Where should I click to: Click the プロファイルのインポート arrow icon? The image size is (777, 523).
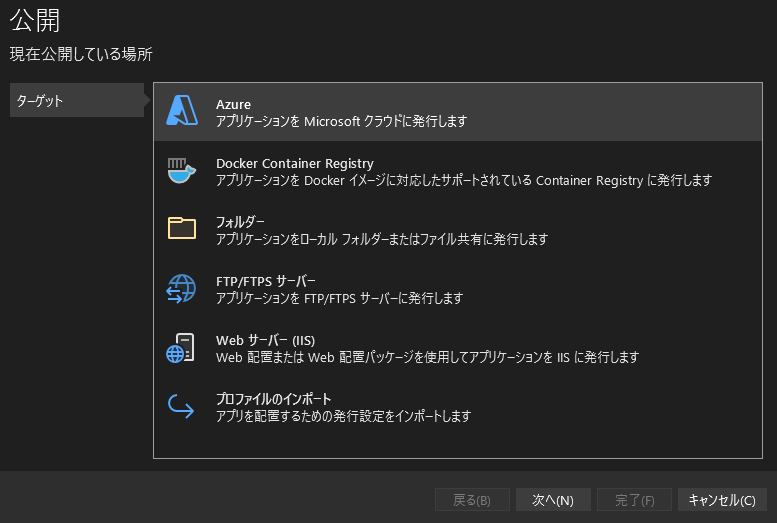pos(182,406)
